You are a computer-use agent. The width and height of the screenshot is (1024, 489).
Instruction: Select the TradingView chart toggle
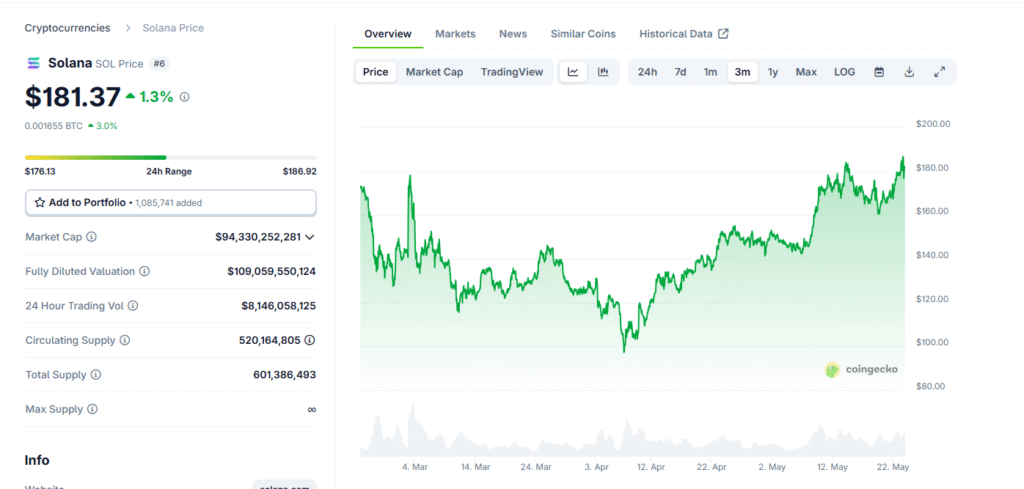512,72
